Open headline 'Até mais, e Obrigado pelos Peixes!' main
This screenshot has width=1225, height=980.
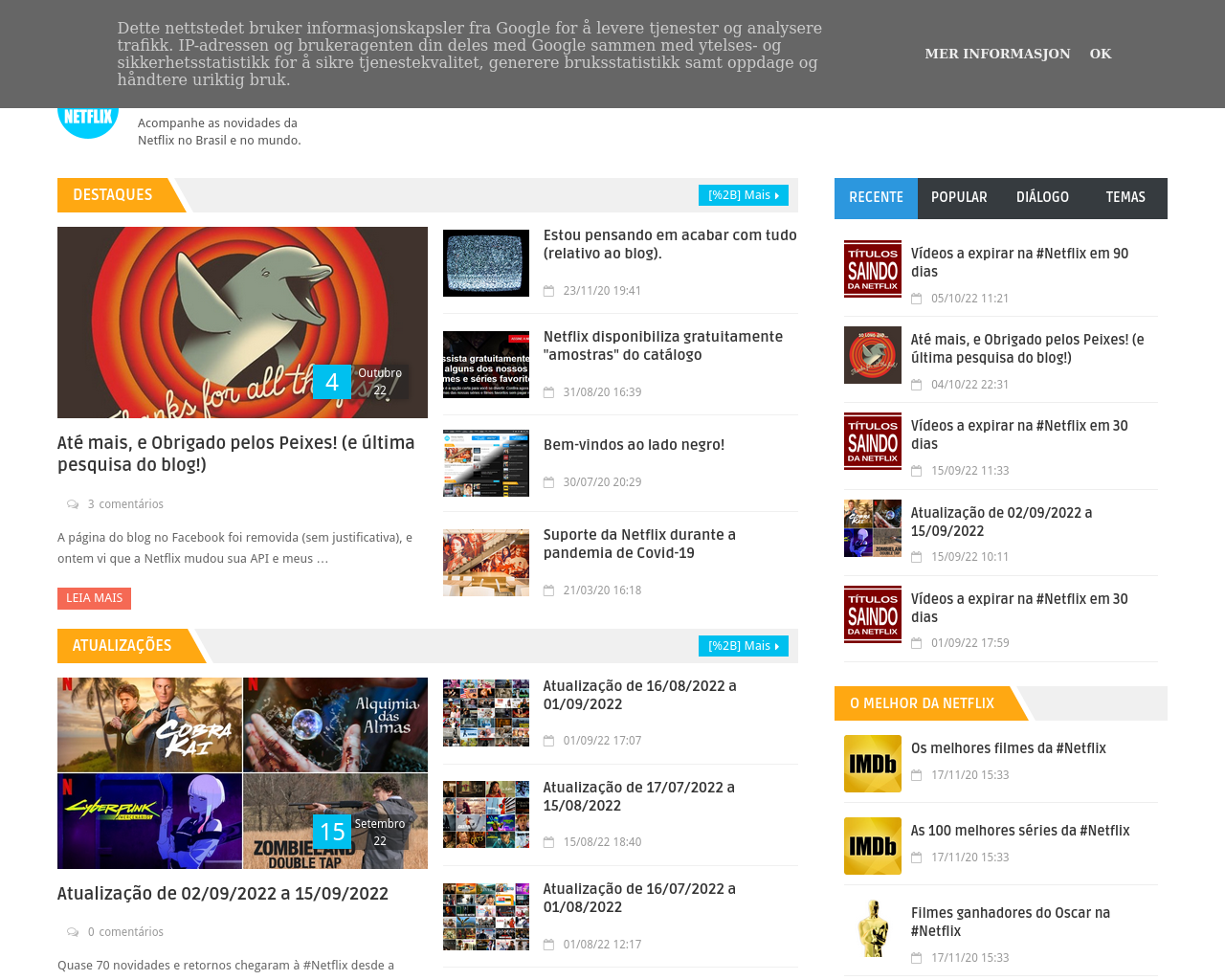click(236, 454)
